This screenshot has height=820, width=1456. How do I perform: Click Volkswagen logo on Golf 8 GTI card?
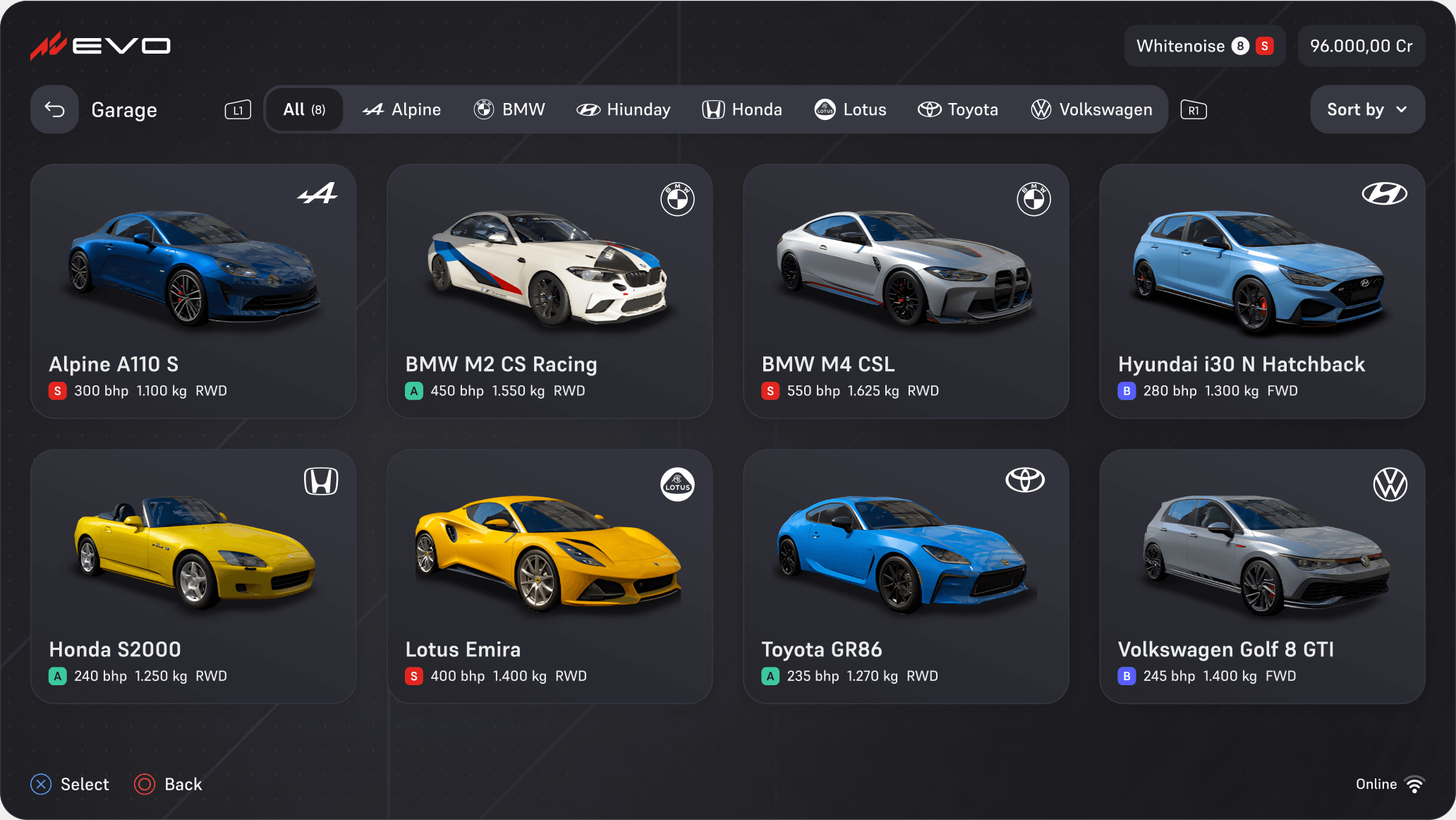point(1390,484)
